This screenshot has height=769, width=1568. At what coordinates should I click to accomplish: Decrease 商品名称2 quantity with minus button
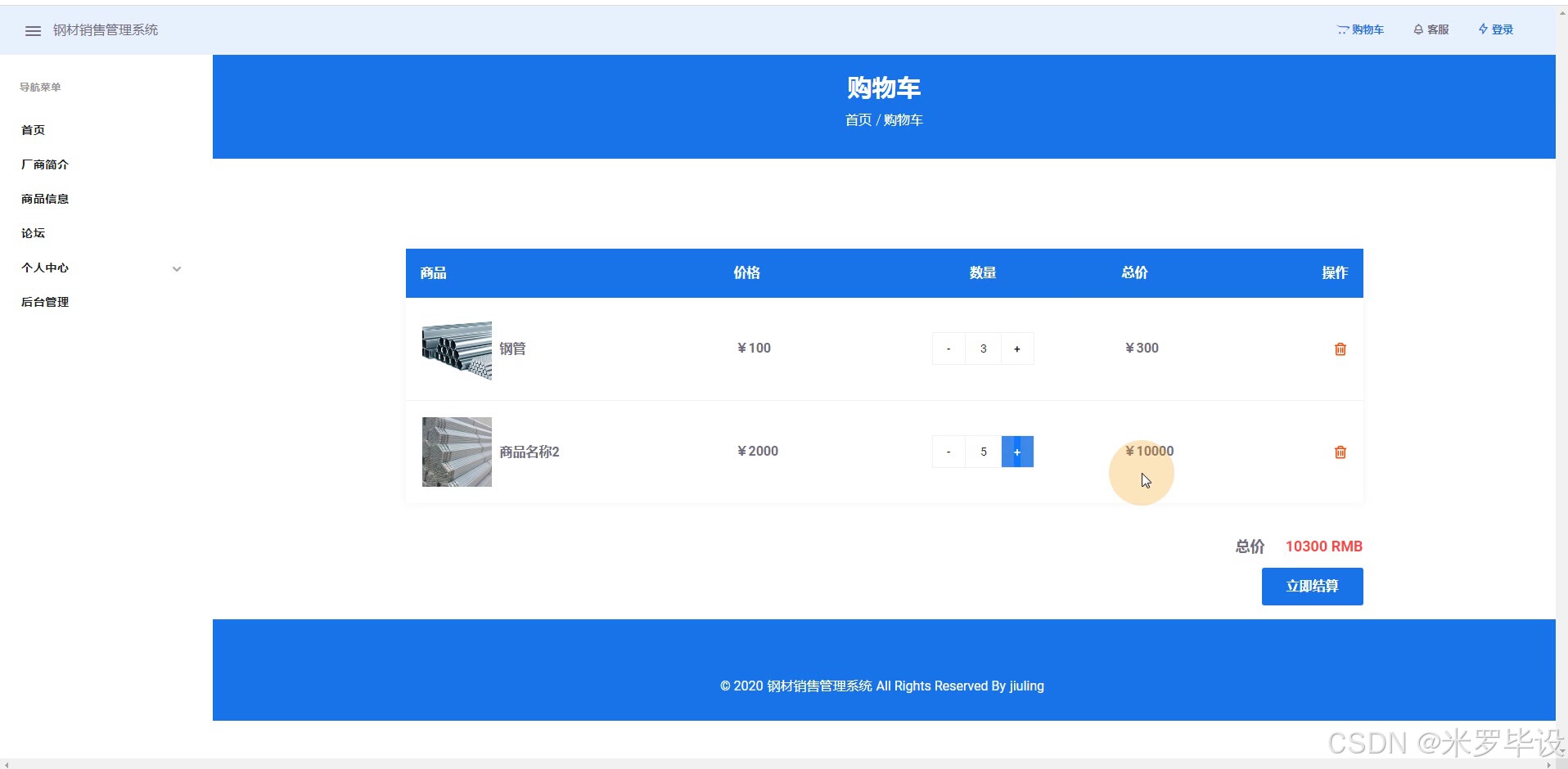pyautogui.click(x=948, y=452)
